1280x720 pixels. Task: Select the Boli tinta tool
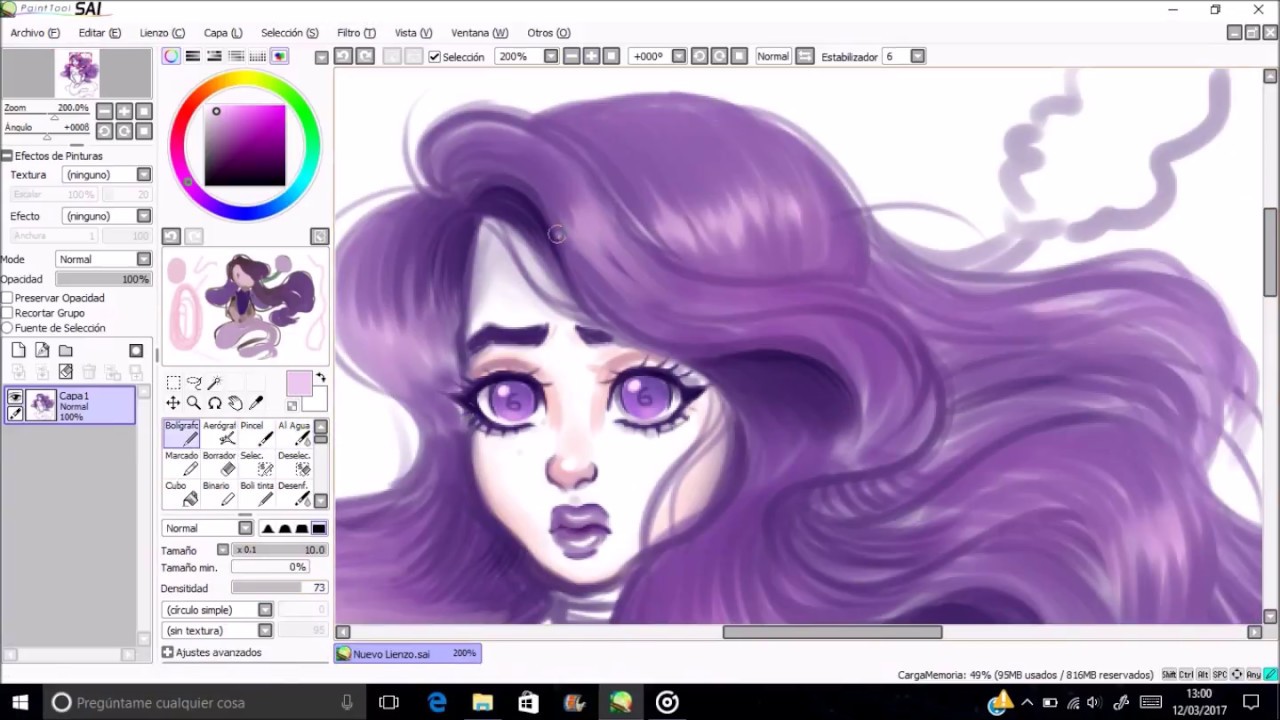[x=256, y=493]
